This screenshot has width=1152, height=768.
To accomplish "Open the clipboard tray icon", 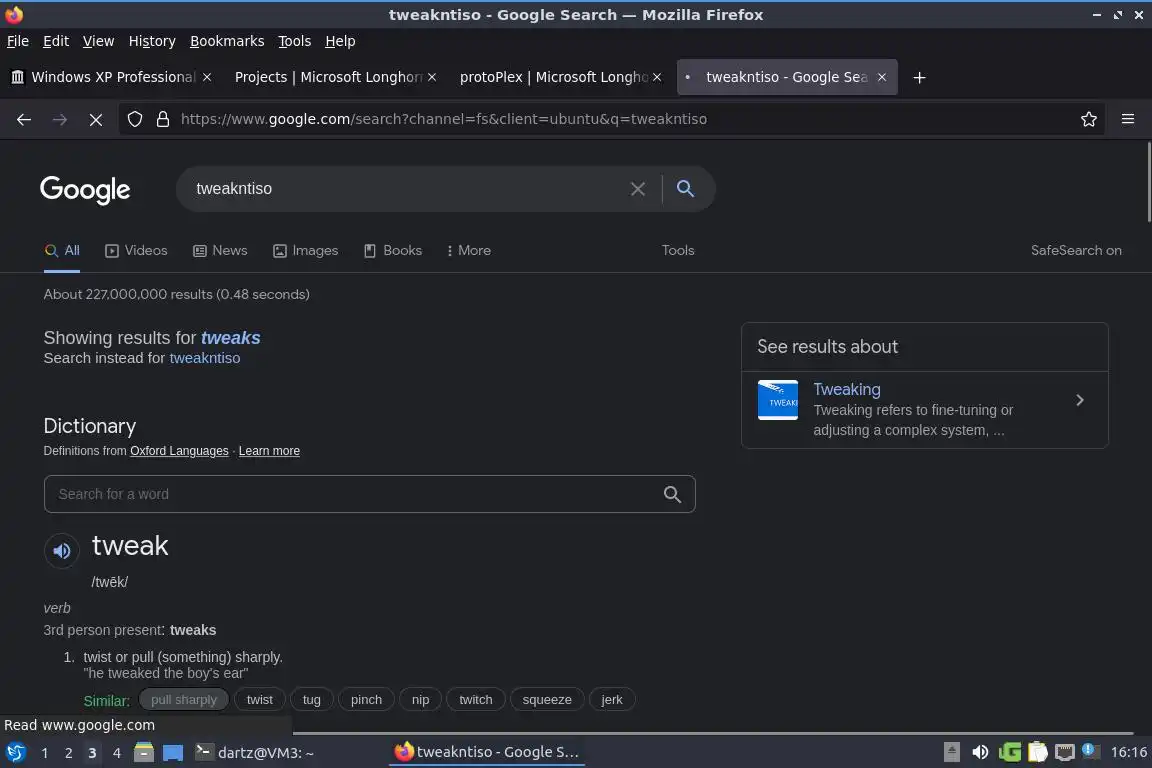I will pos(1037,752).
